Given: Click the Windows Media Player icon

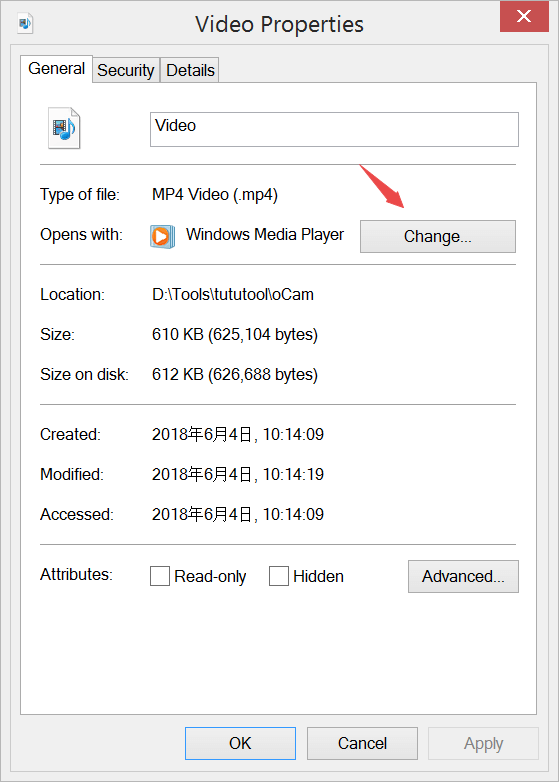Looking at the screenshot, I should click(163, 236).
